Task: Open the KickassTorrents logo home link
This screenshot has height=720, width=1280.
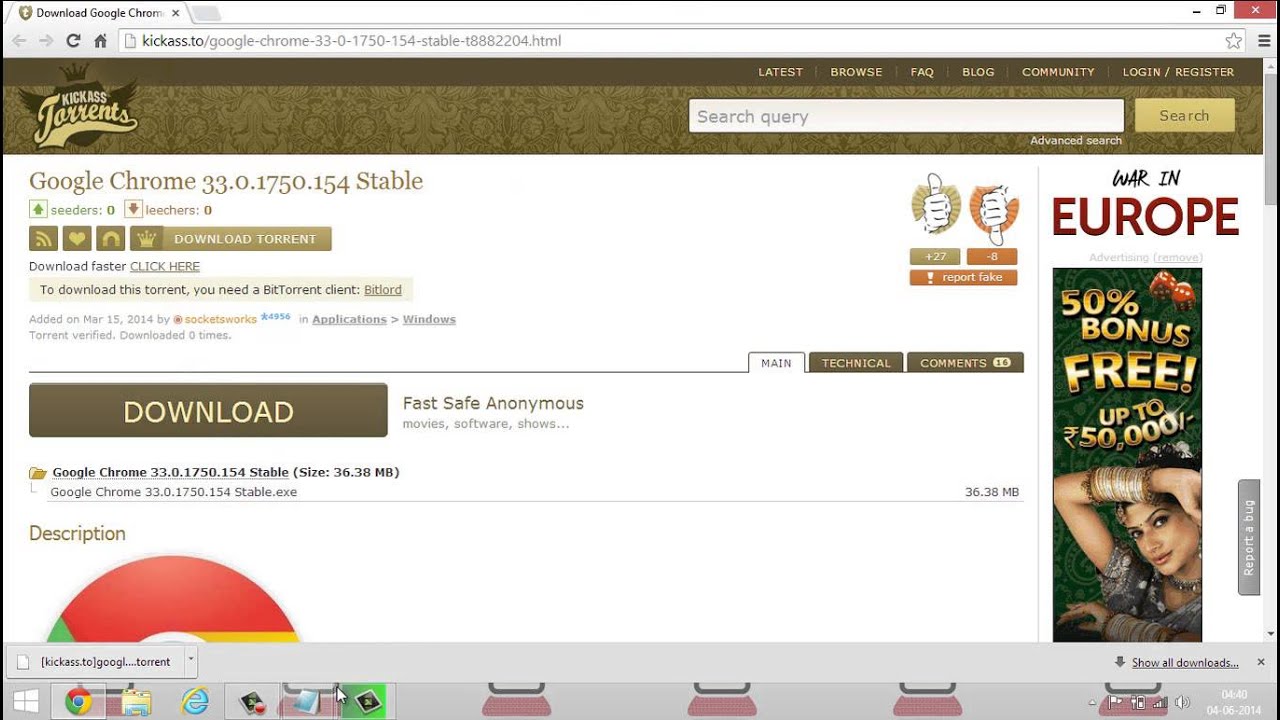Action: click(78, 106)
